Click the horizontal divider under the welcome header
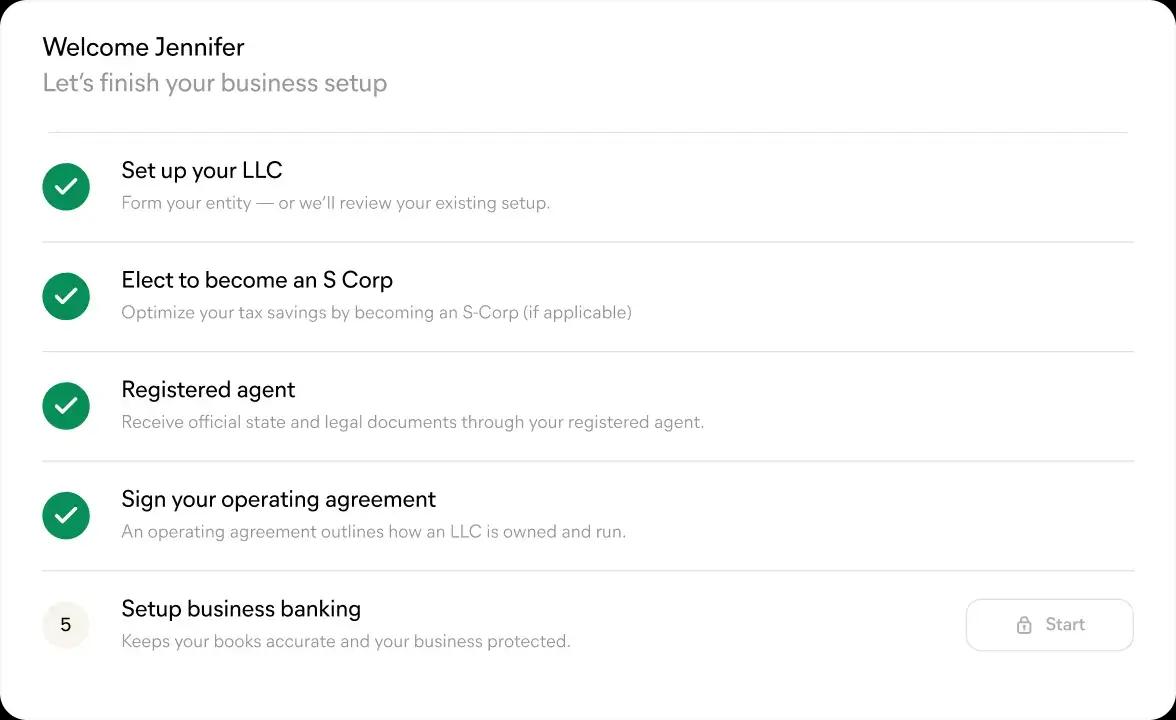1176x720 pixels. pos(588,128)
